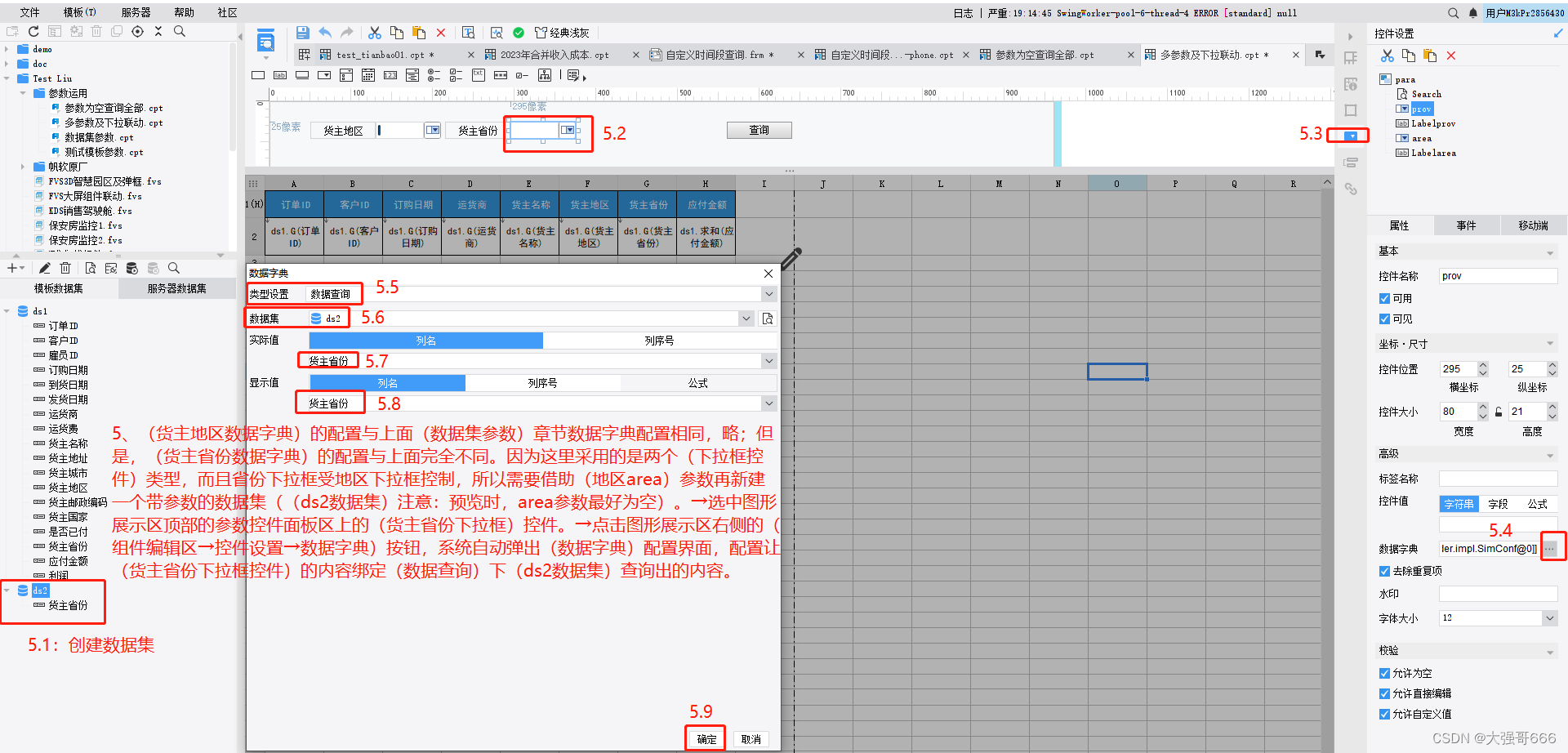The width and height of the screenshot is (1568, 753).
Task: Select the combo box widget in widget toolbar
Action: [324, 75]
